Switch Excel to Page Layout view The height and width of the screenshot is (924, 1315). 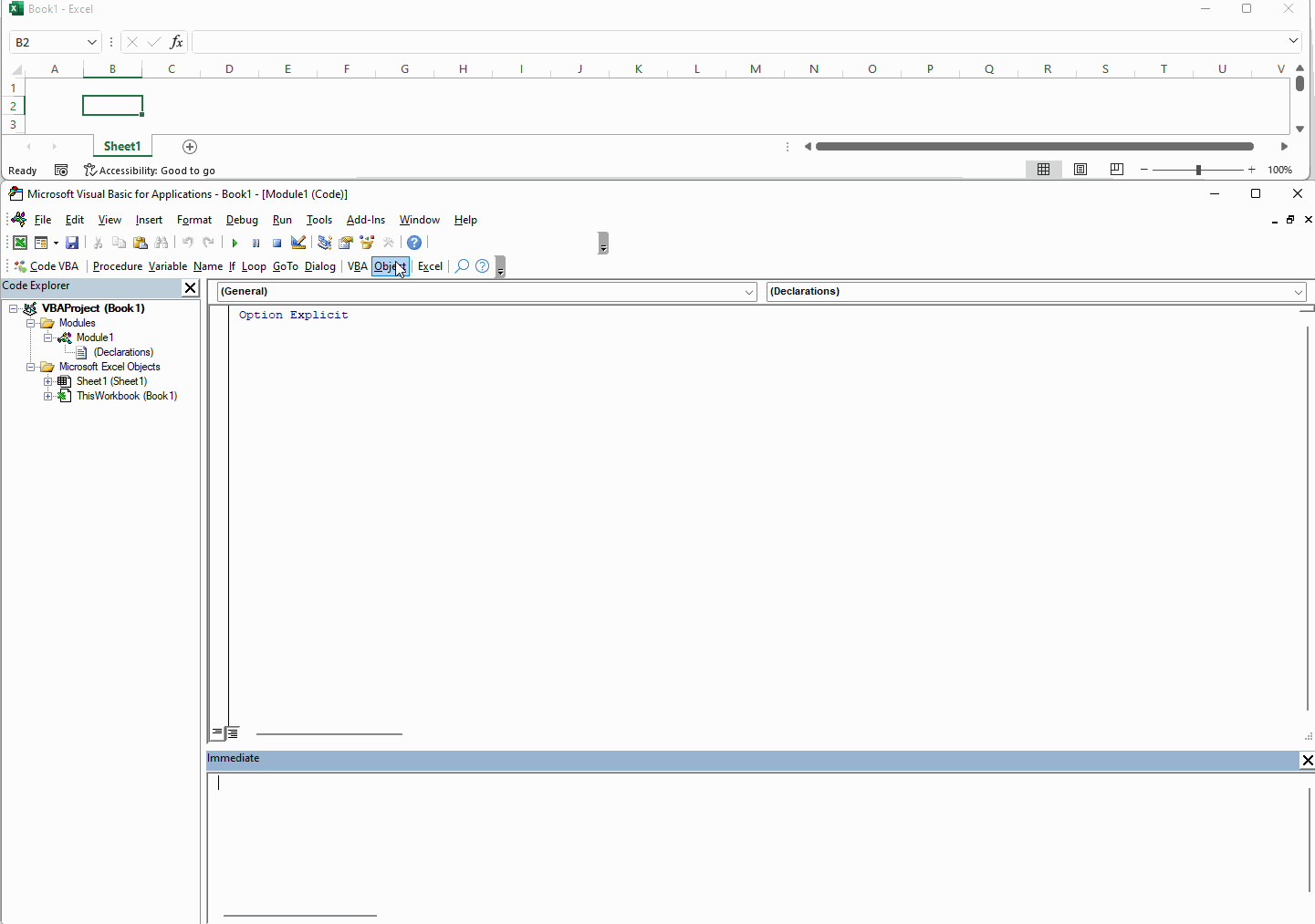click(x=1080, y=170)
